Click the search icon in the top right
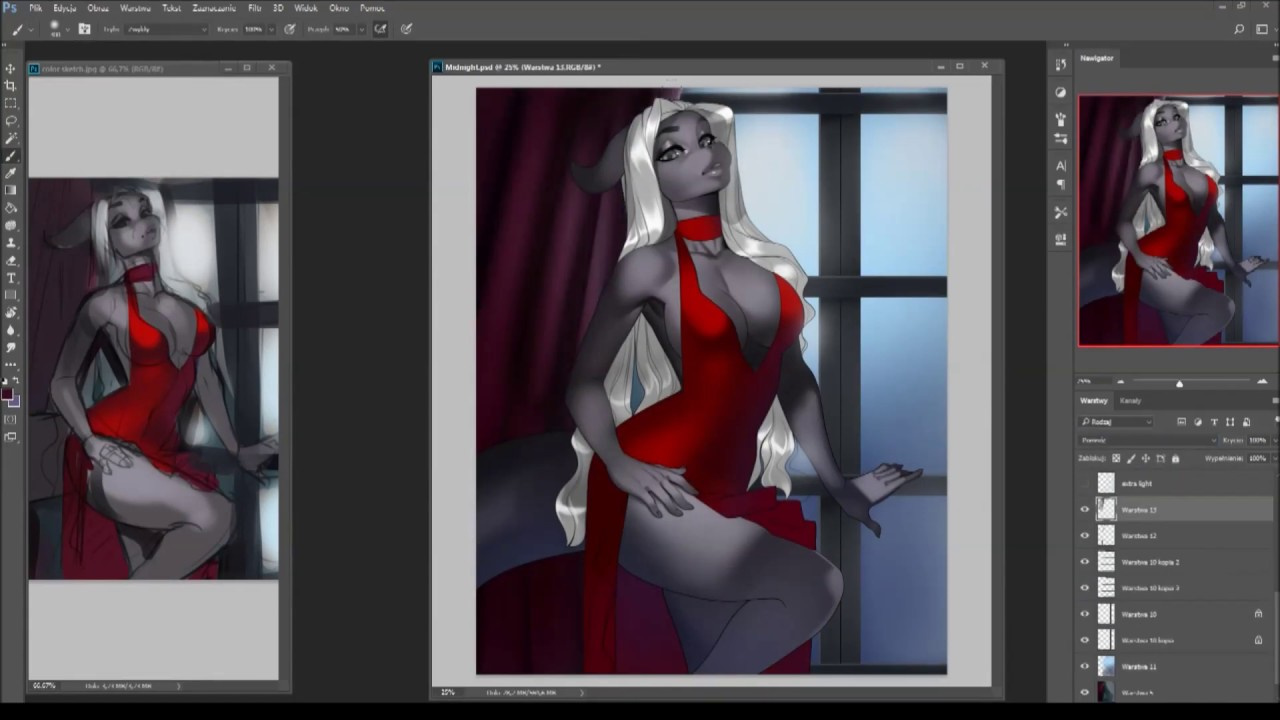The image size is (1280, 720). pyautogui.click(x=1239, y=30)
